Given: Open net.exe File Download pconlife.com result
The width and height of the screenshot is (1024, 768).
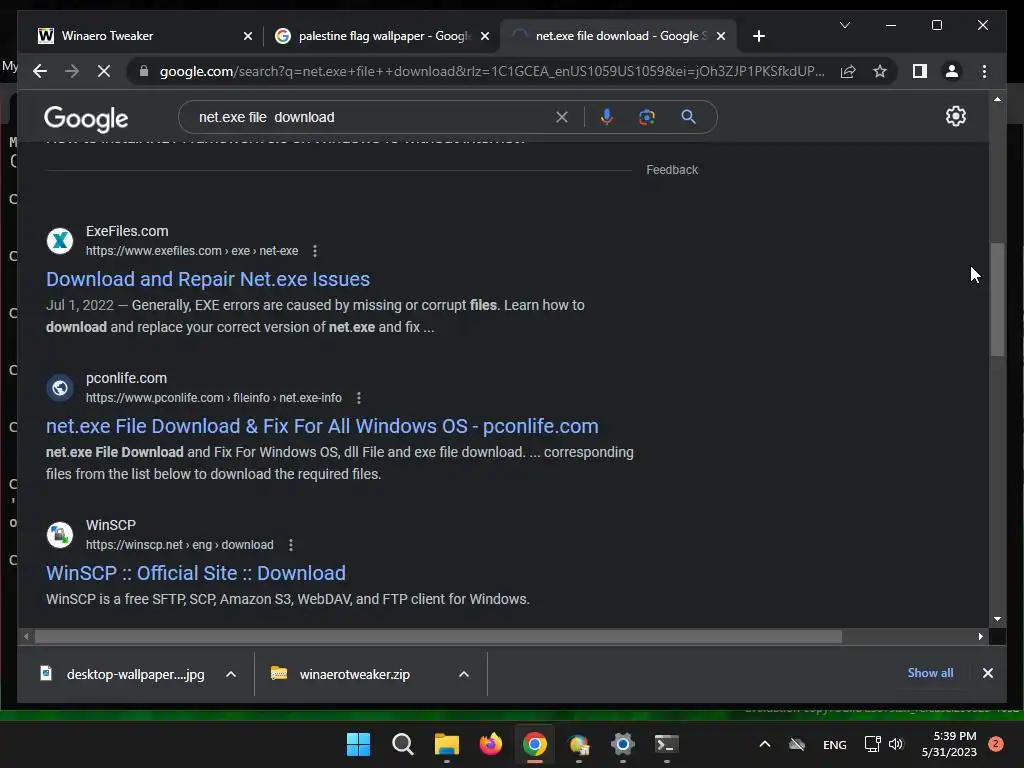Looking at the screenshot, I should 322,426.
